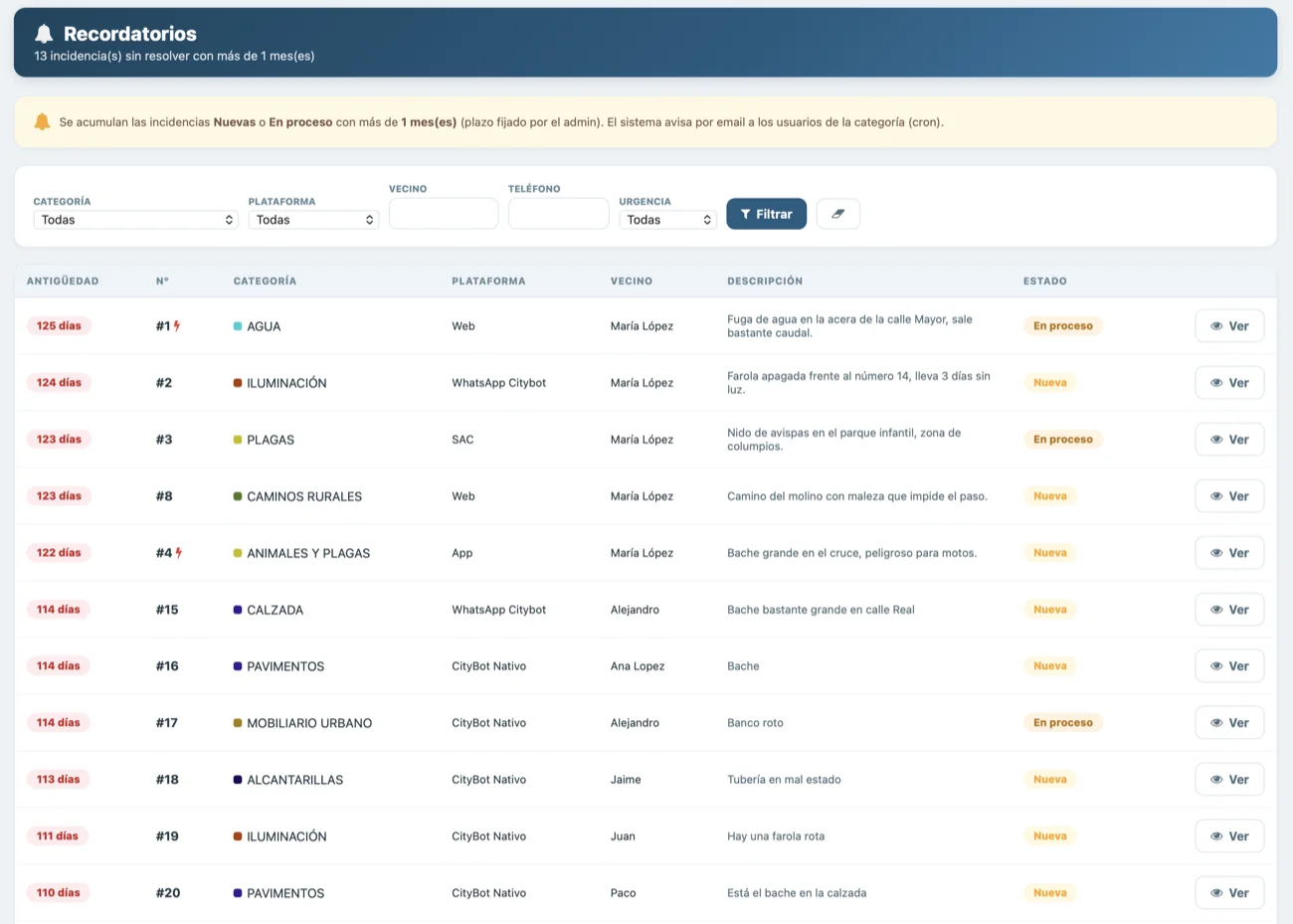
Task: Open the Urgencia dropdown
Action: coord(668,220)
